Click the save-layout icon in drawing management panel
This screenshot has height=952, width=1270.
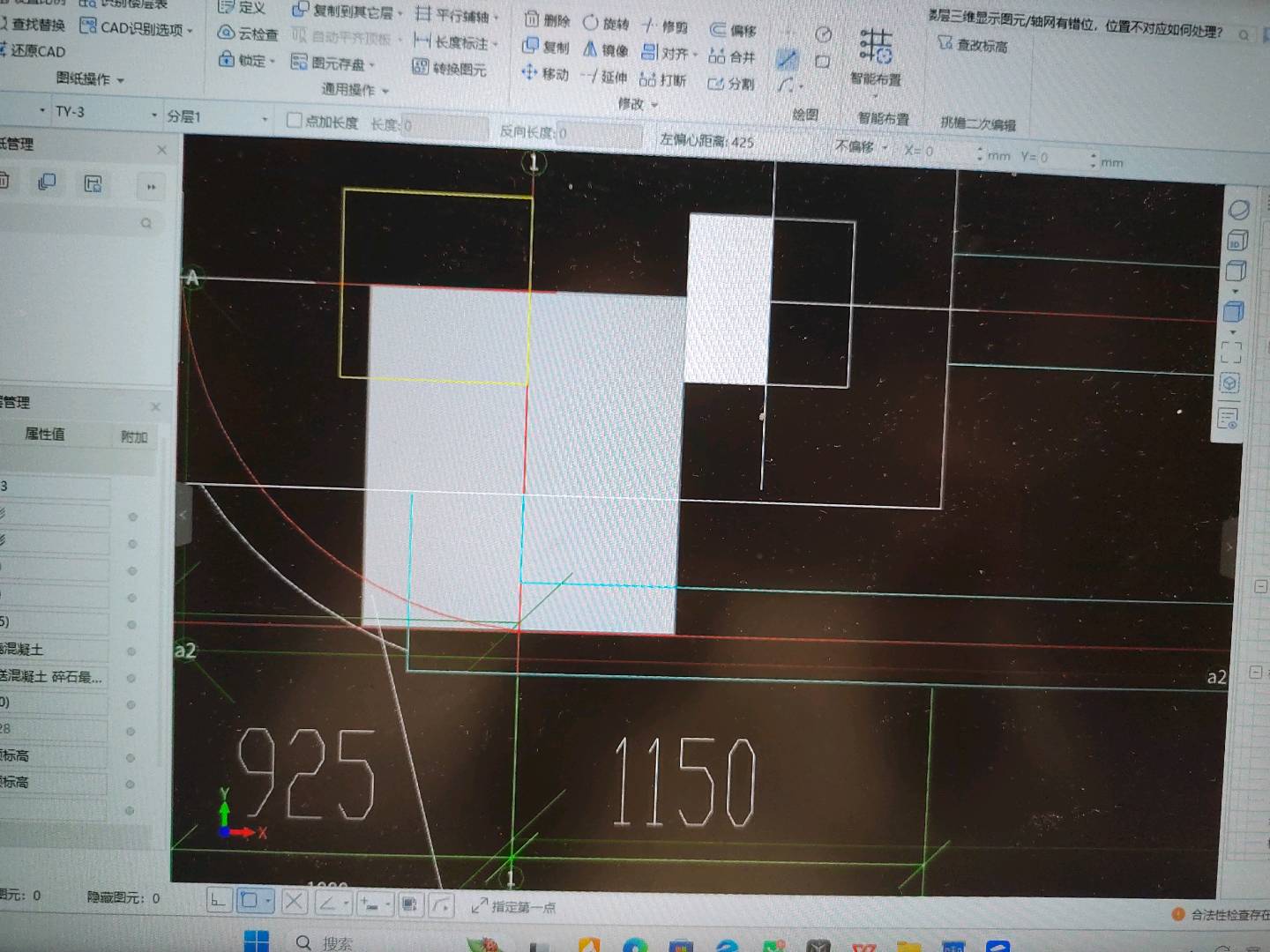tap(93, 183)
